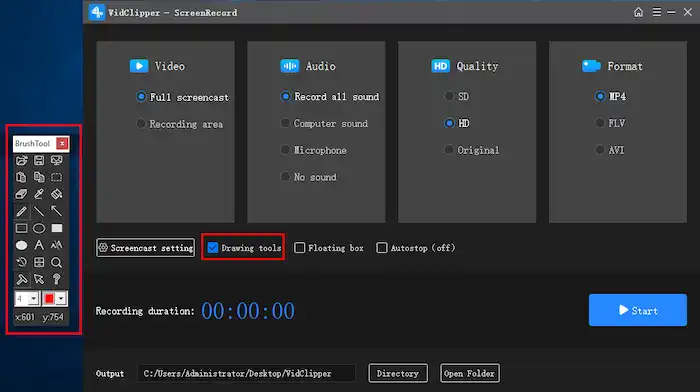
Task: Click the 00:00:00 recording duration timer
Action: 248,311
